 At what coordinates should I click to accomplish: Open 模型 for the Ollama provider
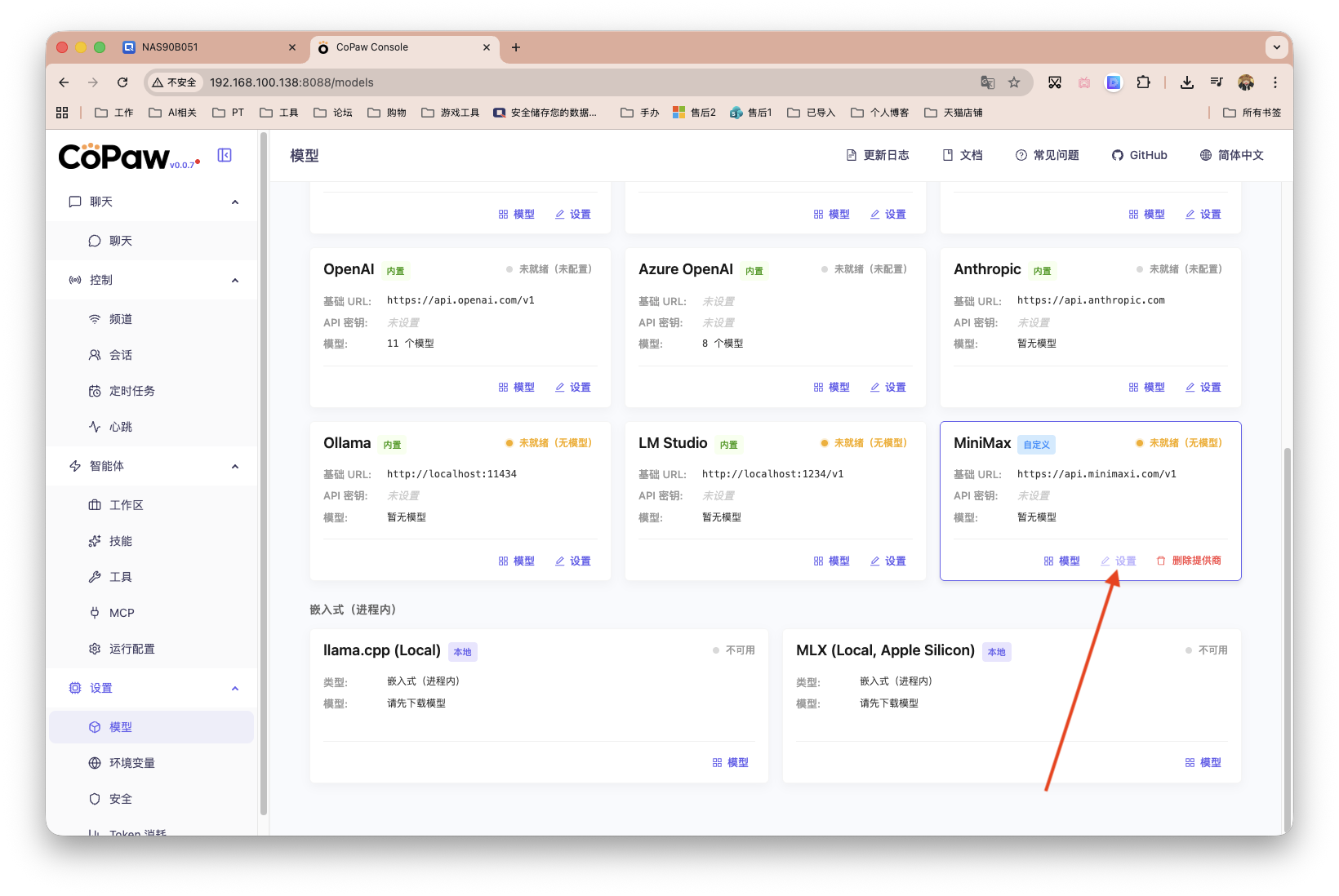click(516, 561)
